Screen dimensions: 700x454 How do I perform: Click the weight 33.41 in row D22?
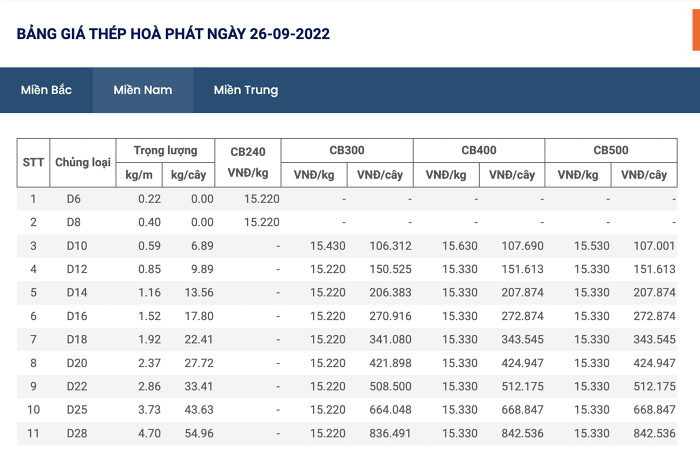199,387
